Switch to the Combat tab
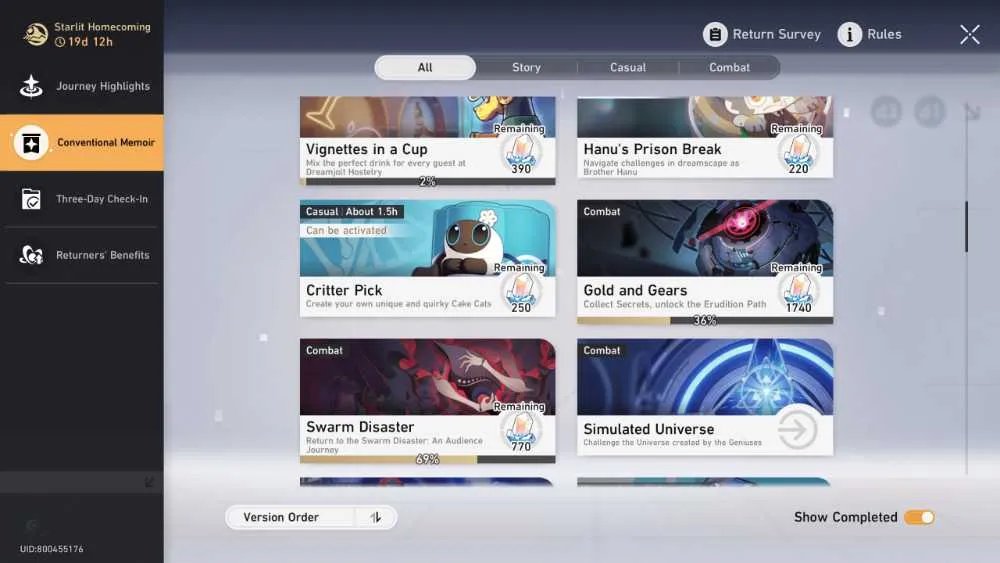This screenshot has width=1000, height=563. tap(730, 68)
